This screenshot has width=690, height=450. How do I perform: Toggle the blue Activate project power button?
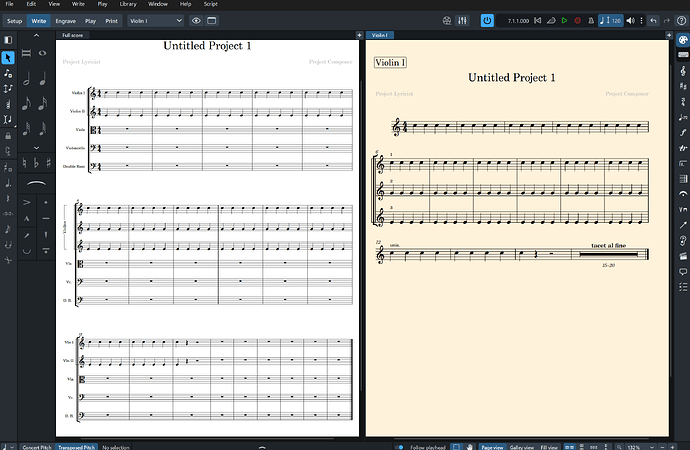(487, 20)
